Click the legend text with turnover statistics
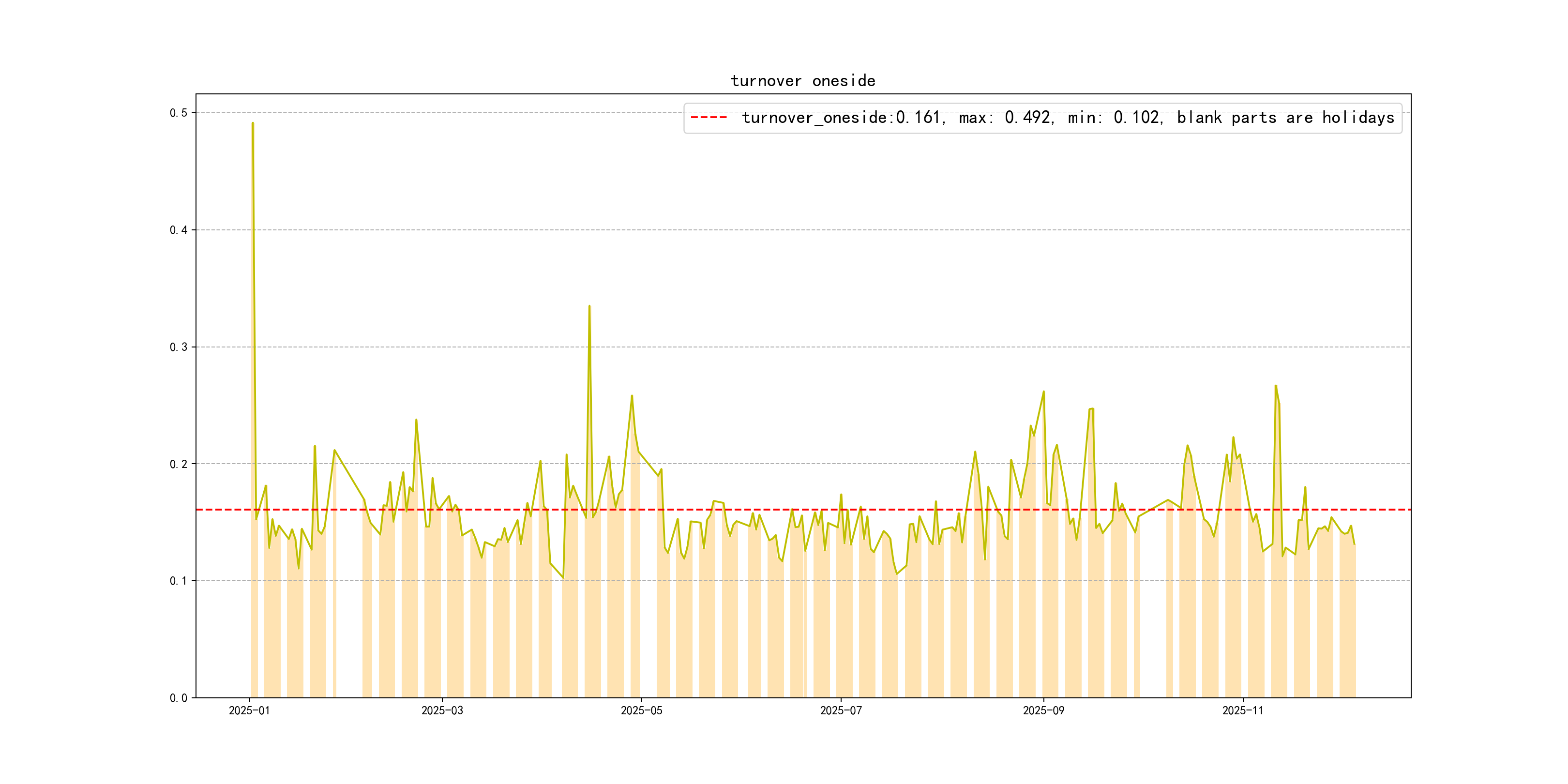The height and width of the screenshot is (784, 1568). (1067, 118)
